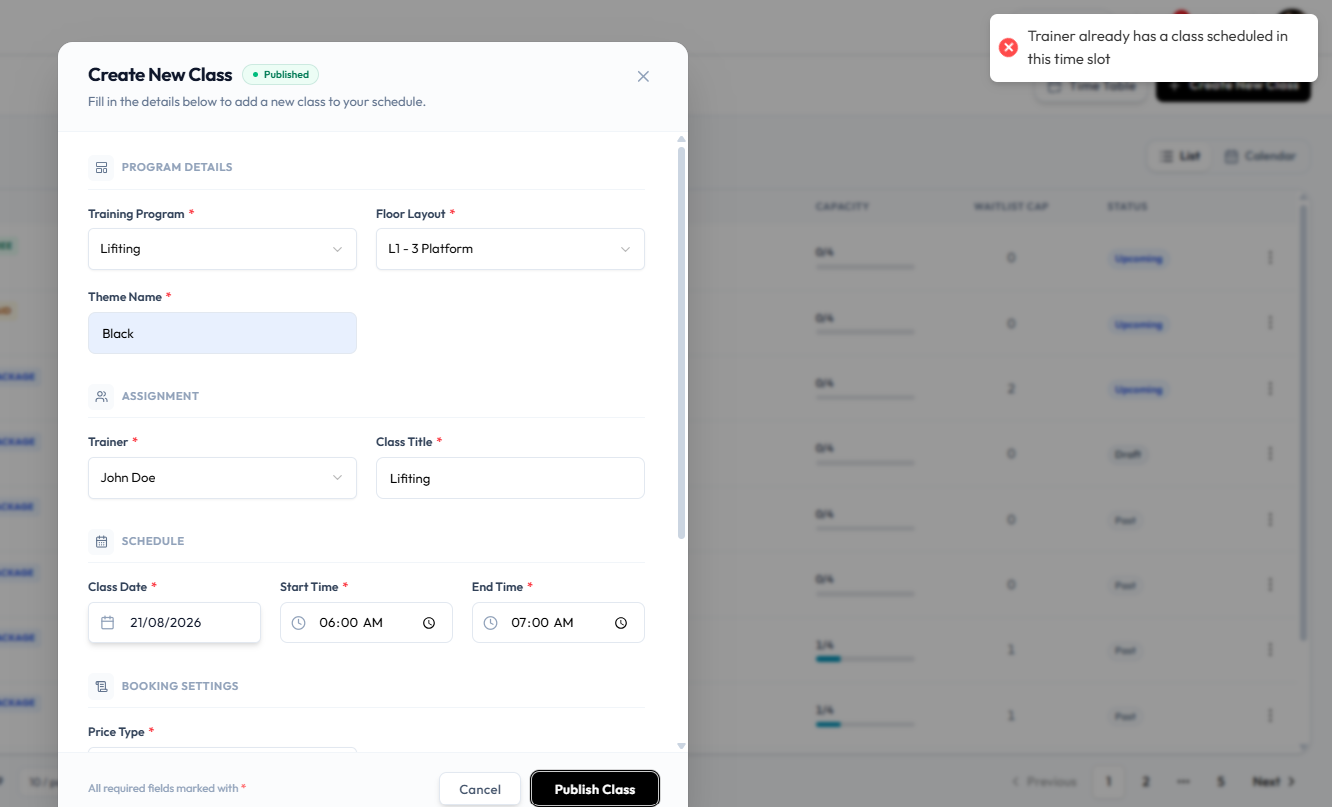Viewport: 1332px width, 807px height.
Task: Click the Class Title input field
Action: (x=510, y=478)
